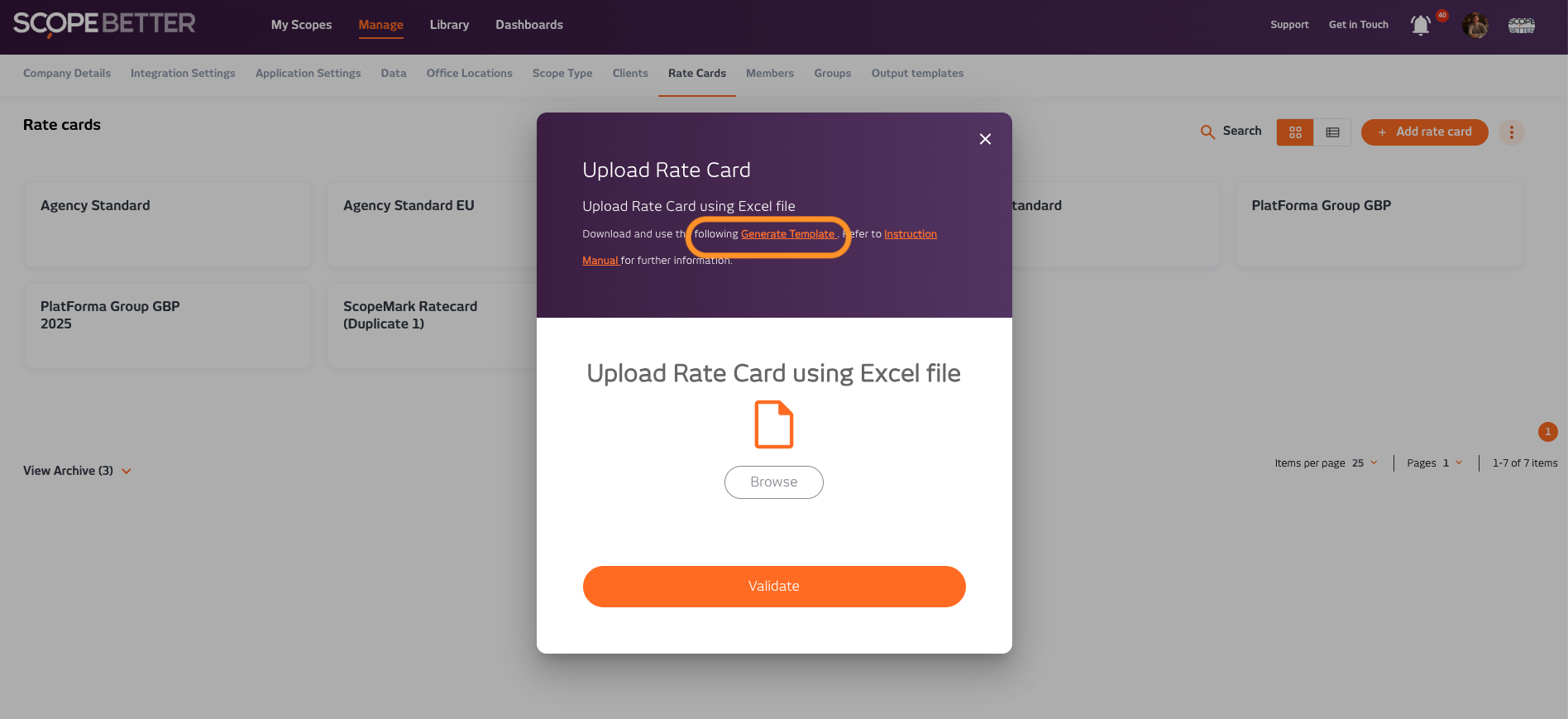This screenshot has width=1568, height=719.
Task: Click the Generate Template link
Action: pyautogui.click(x=788, y=234)
